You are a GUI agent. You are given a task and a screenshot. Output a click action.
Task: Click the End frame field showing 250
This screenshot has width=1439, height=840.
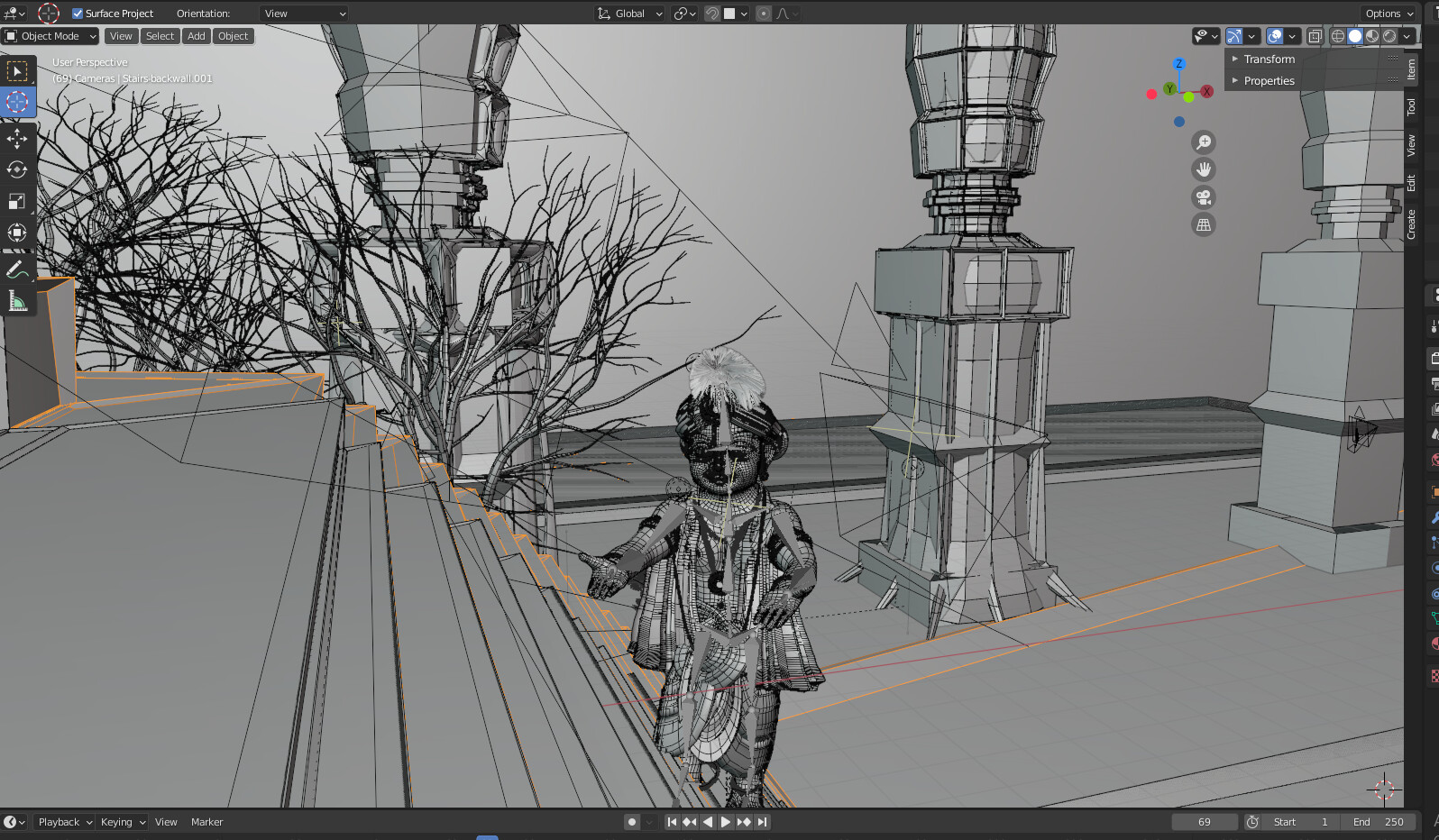(1379, 822)
